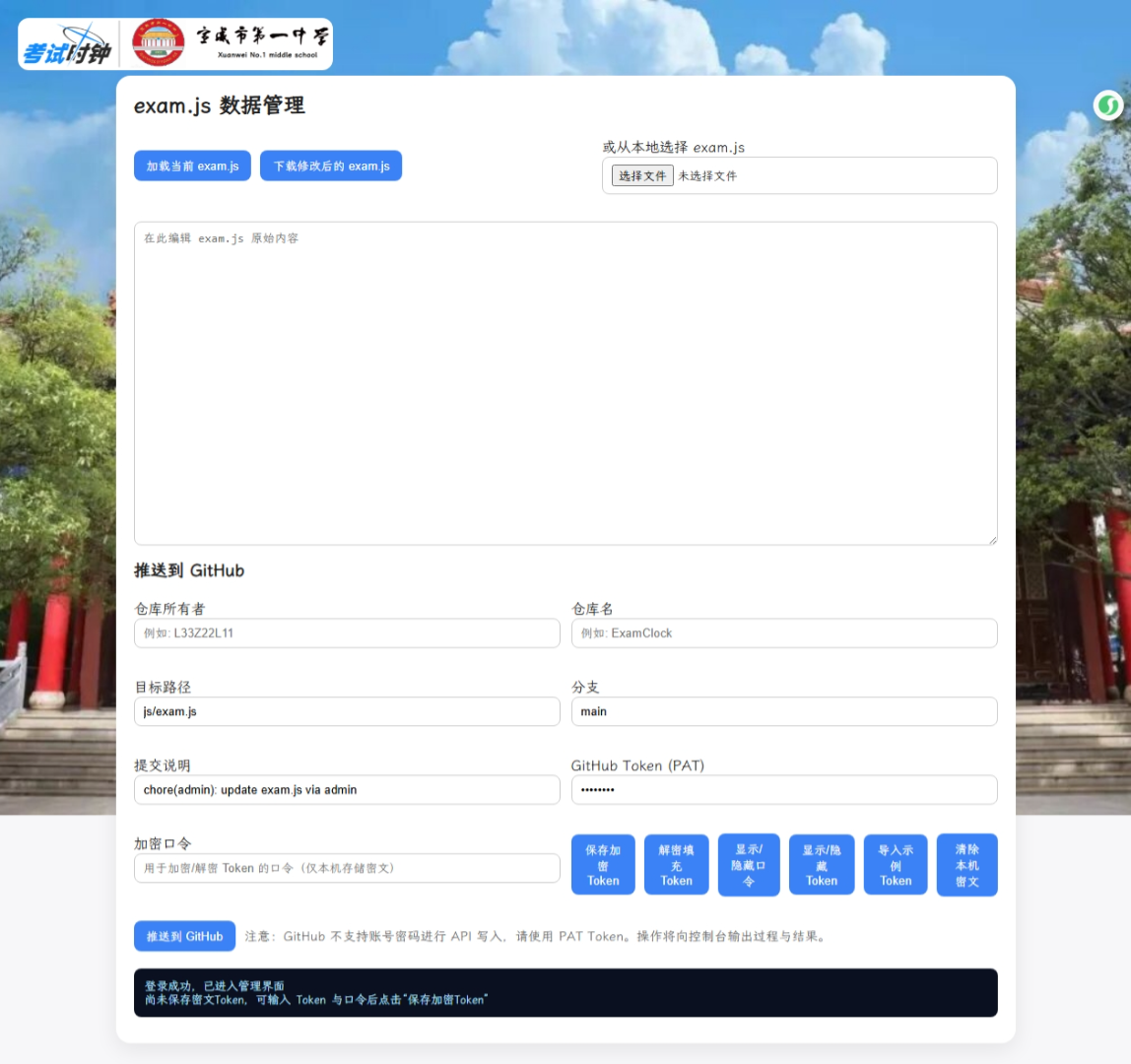The height and width of the screenshot is (1064, 1131).
Task: Click the green floating icon at top right
Action: 1108,104
